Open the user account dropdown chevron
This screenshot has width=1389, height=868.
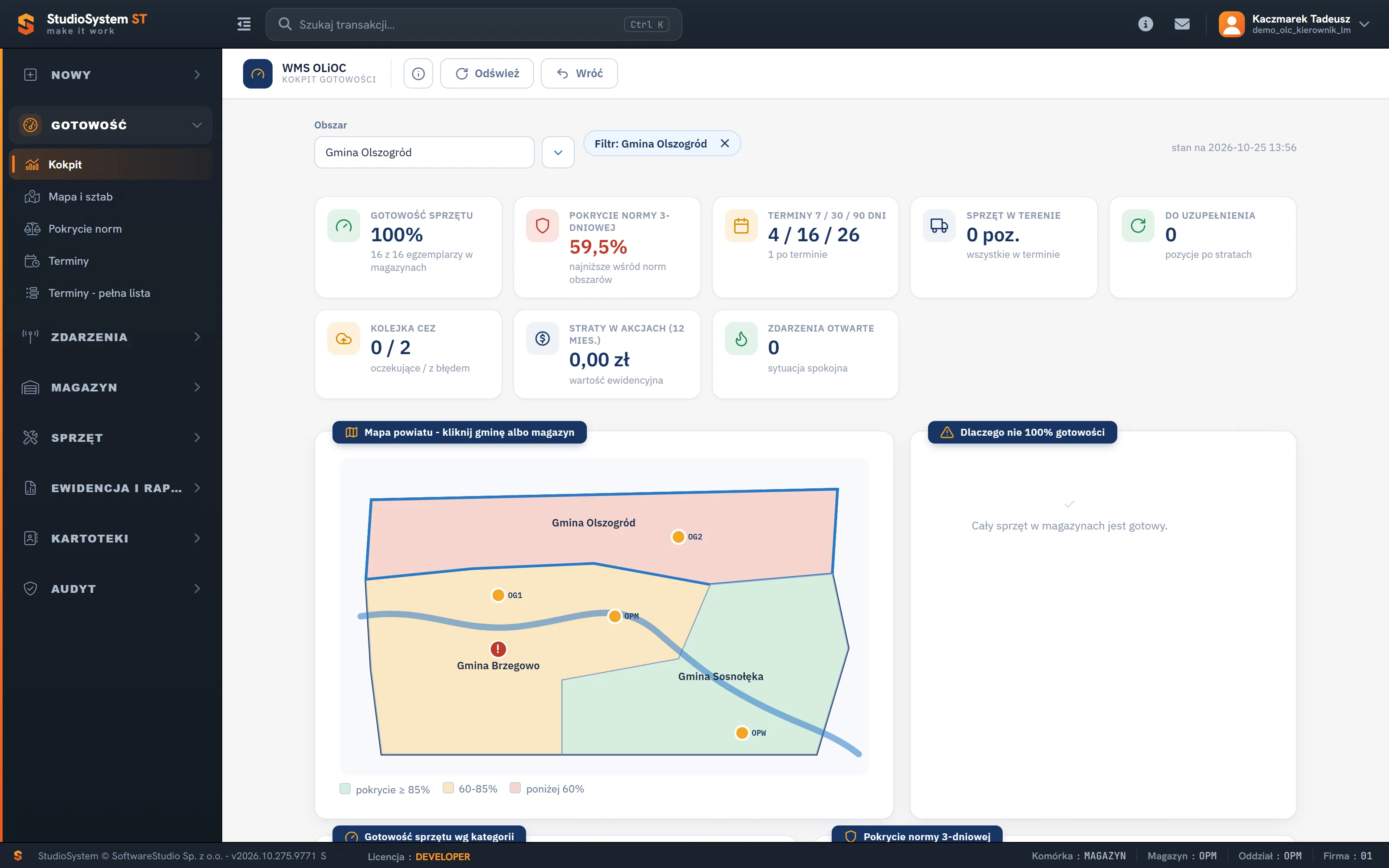point(1364,24)
